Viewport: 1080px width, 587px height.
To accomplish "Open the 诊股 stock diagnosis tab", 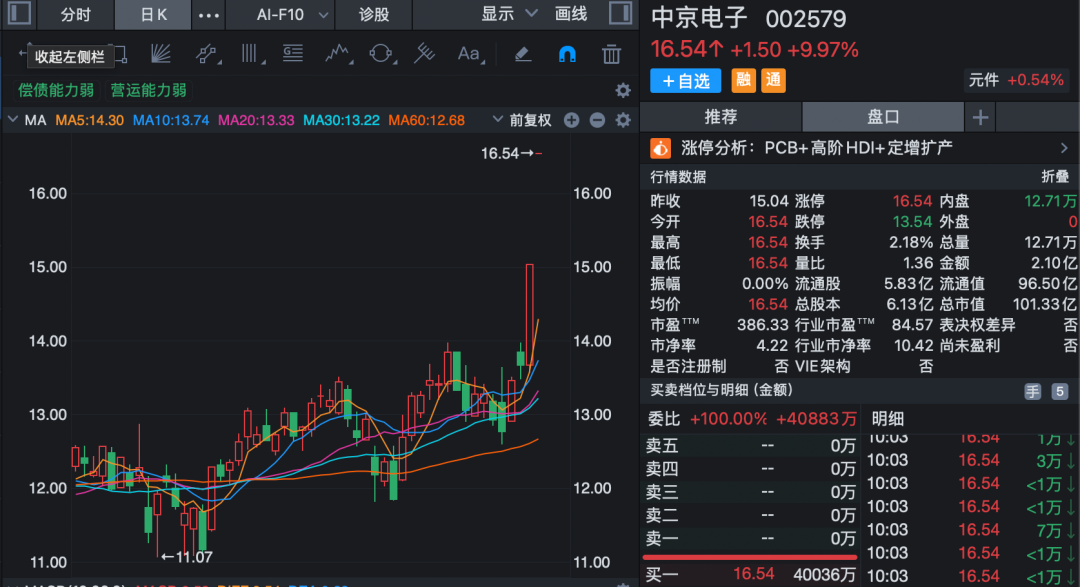I will point(374,14).
